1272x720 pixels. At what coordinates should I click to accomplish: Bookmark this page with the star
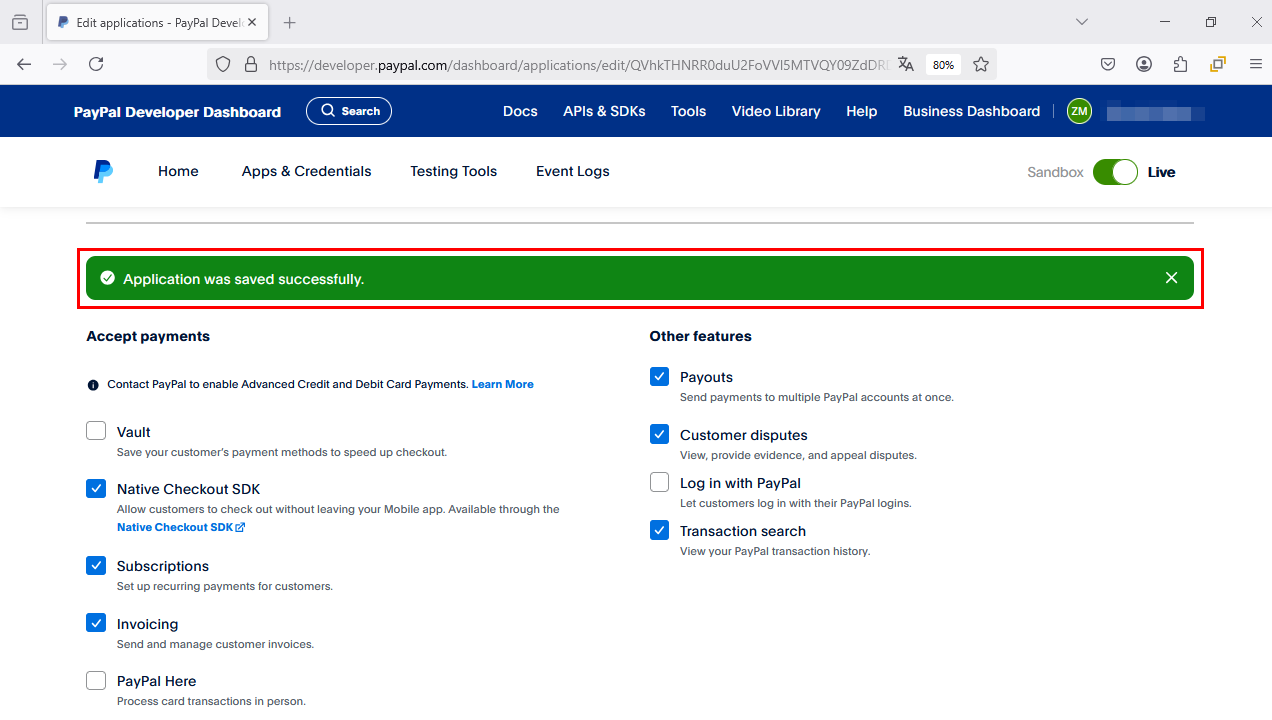981,64
